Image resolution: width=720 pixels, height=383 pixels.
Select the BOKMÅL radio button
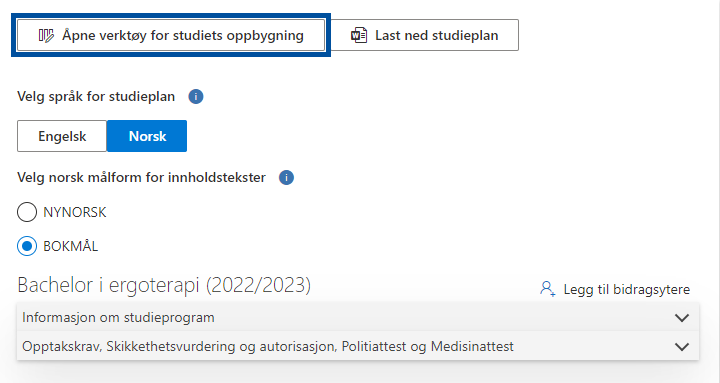click(x=27, y=246)
